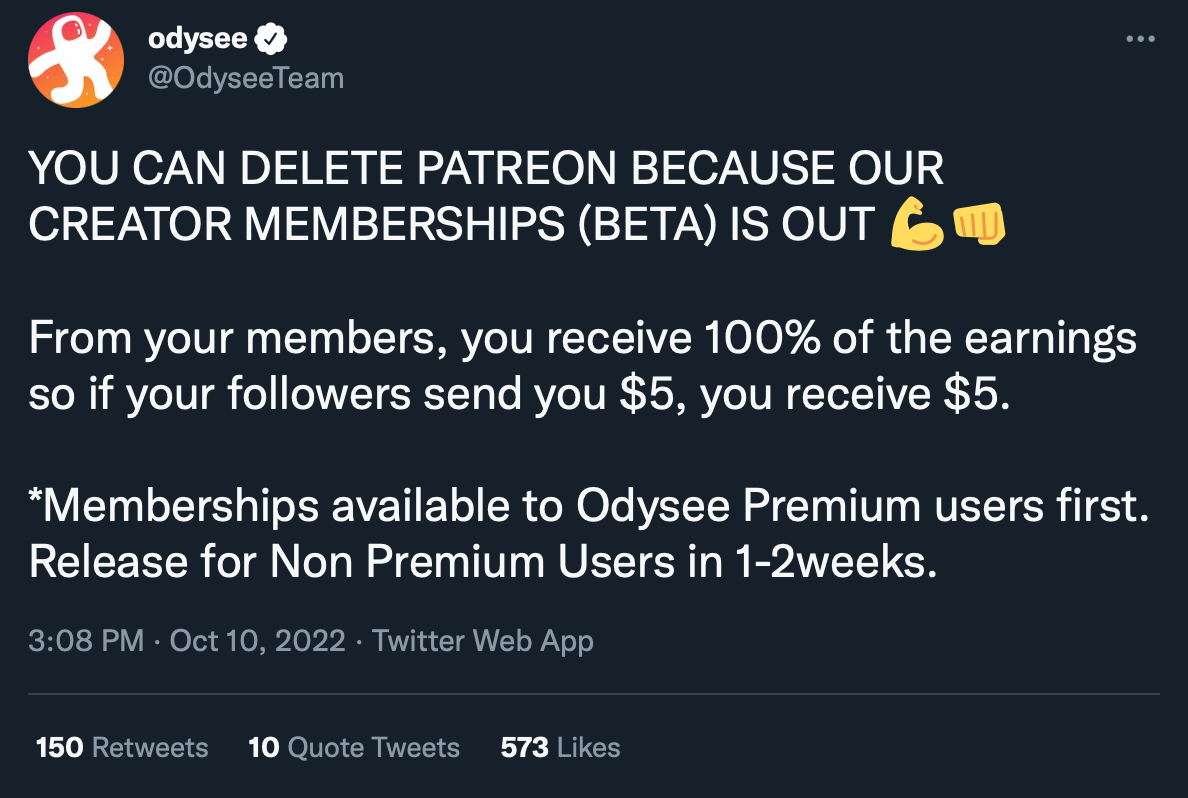Click the verified badge next to odysee
This screenshot has width=1188, height=798.
tap(270, 39)
